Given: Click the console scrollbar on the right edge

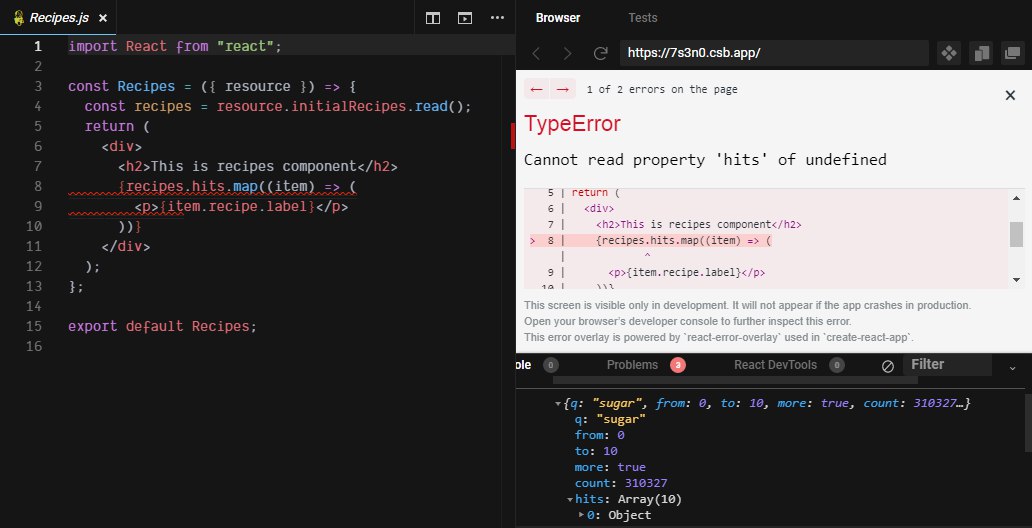Looking at the screenshot, I should pyautogui.click(x=1029, y=423).
